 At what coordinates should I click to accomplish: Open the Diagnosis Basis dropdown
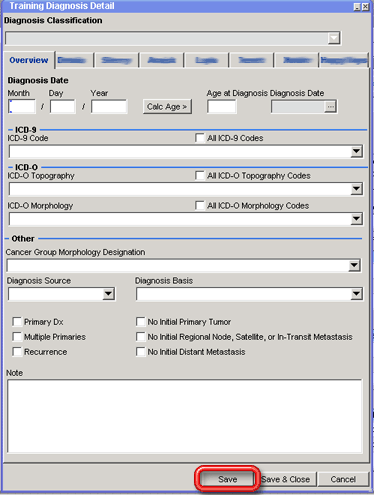click(x=356, y=294)
